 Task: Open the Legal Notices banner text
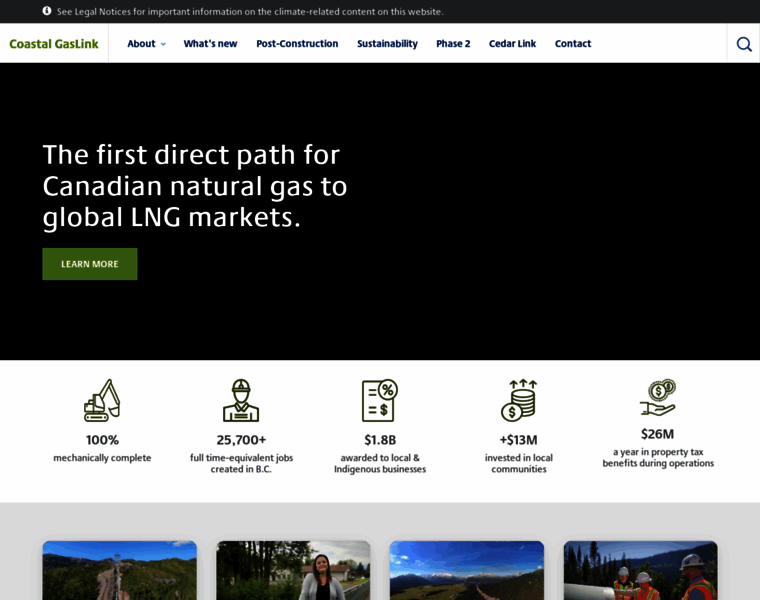coord(250,12)
